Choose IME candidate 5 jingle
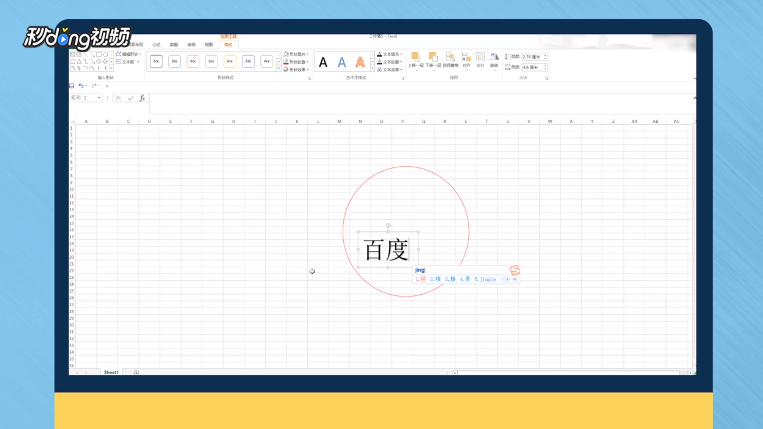Screen dimensions: 763x429 (x=485, y=279)
